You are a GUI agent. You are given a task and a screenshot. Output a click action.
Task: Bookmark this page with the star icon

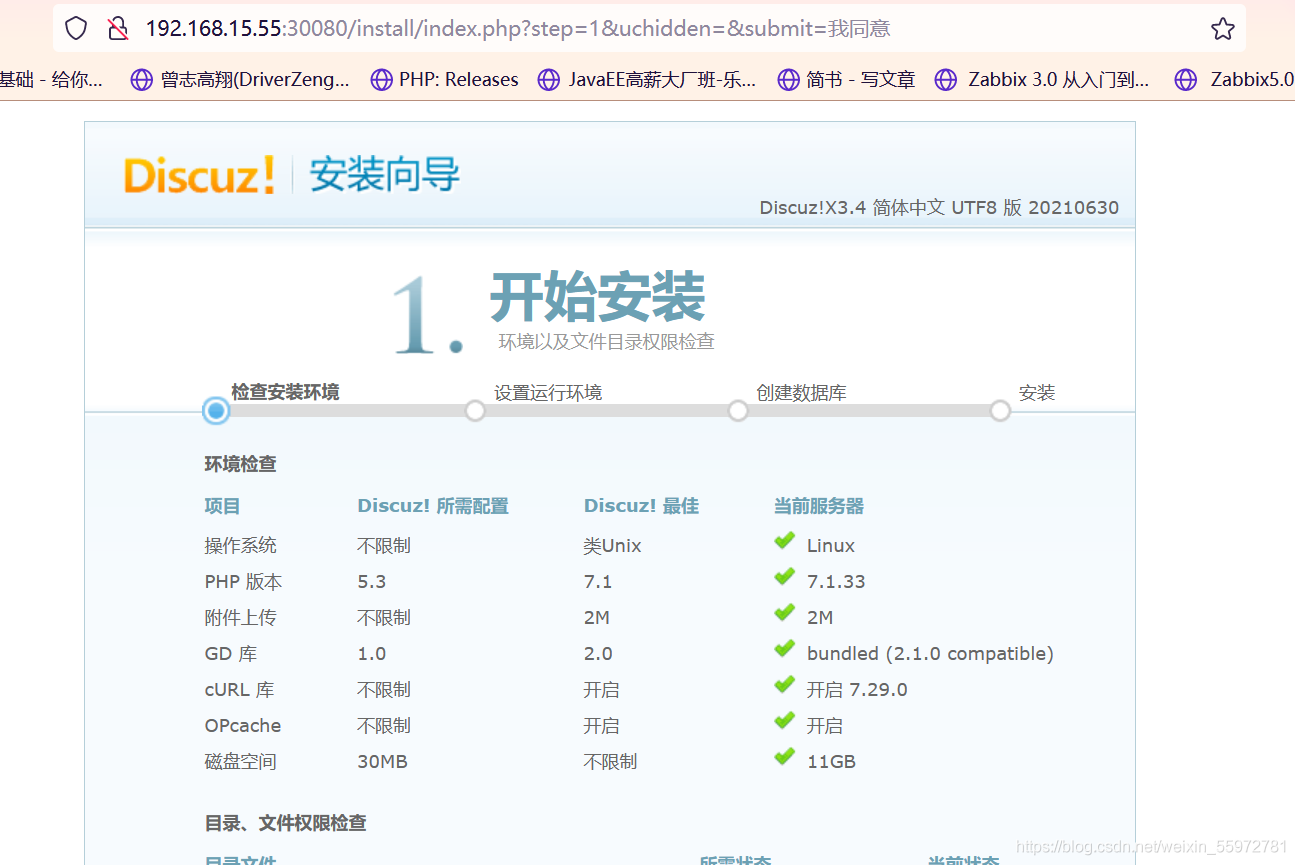pos(1222,29)
